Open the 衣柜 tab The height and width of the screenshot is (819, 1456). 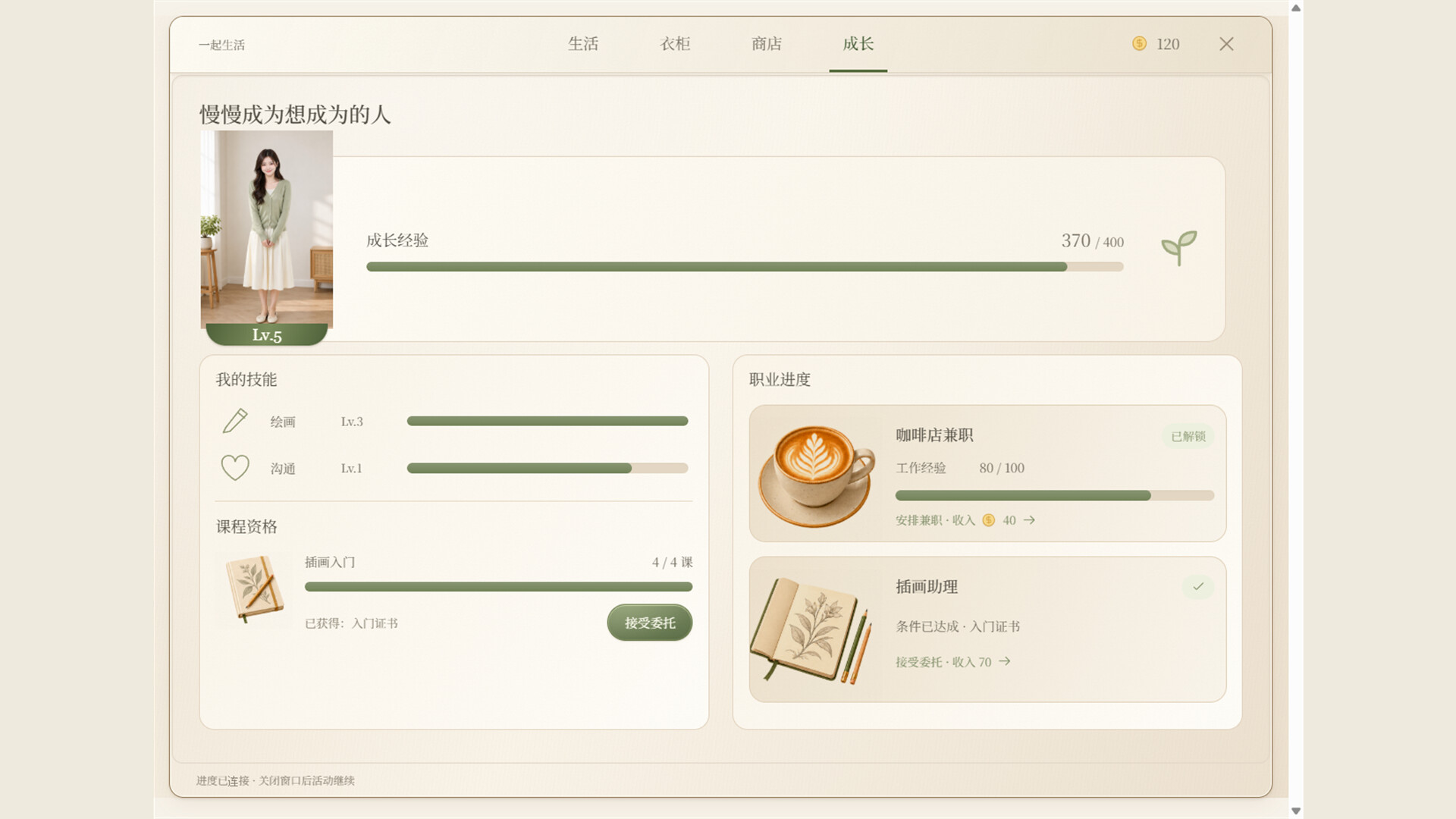(675, 44)
